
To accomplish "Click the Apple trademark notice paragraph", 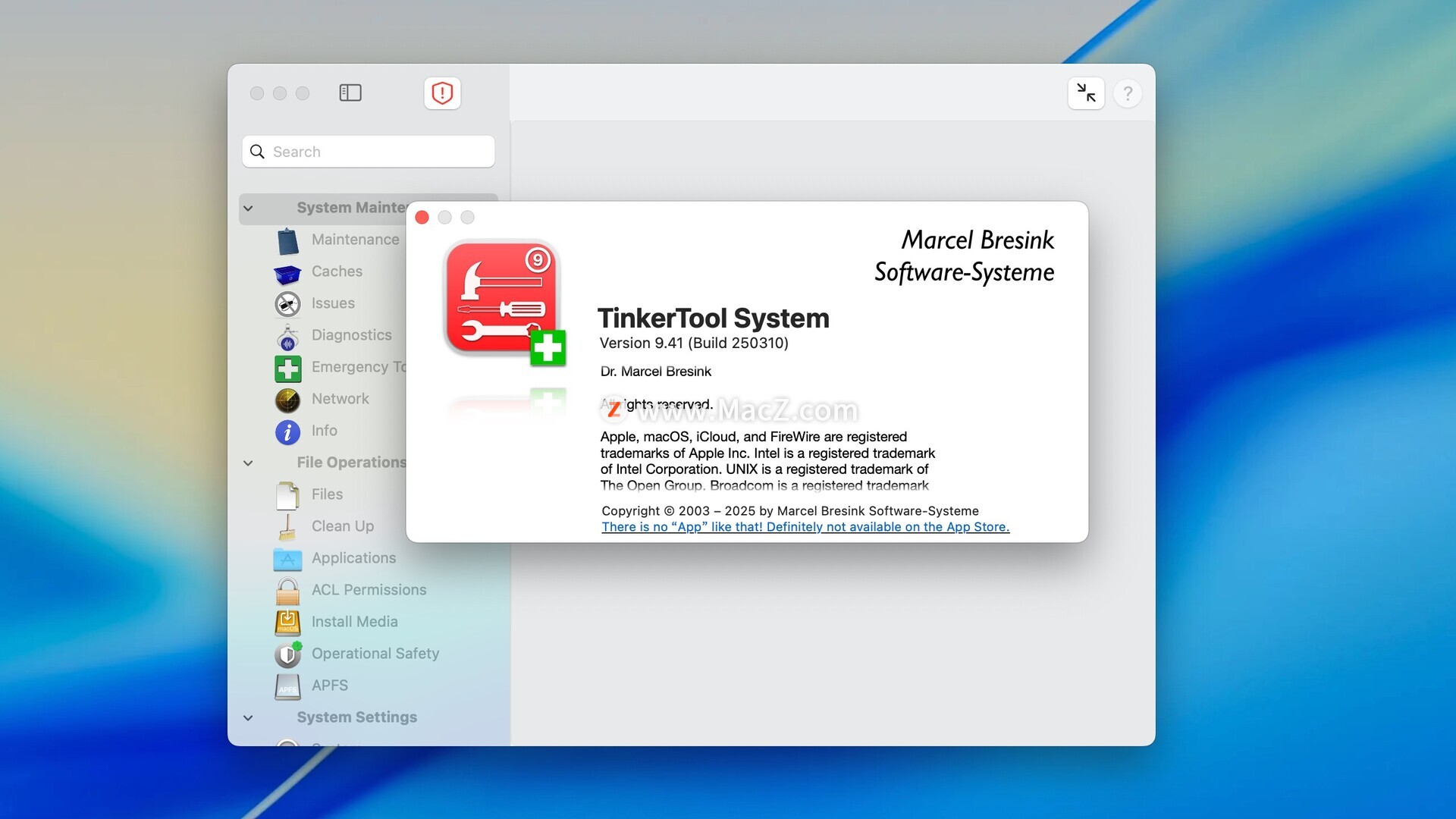I will 767,461.
